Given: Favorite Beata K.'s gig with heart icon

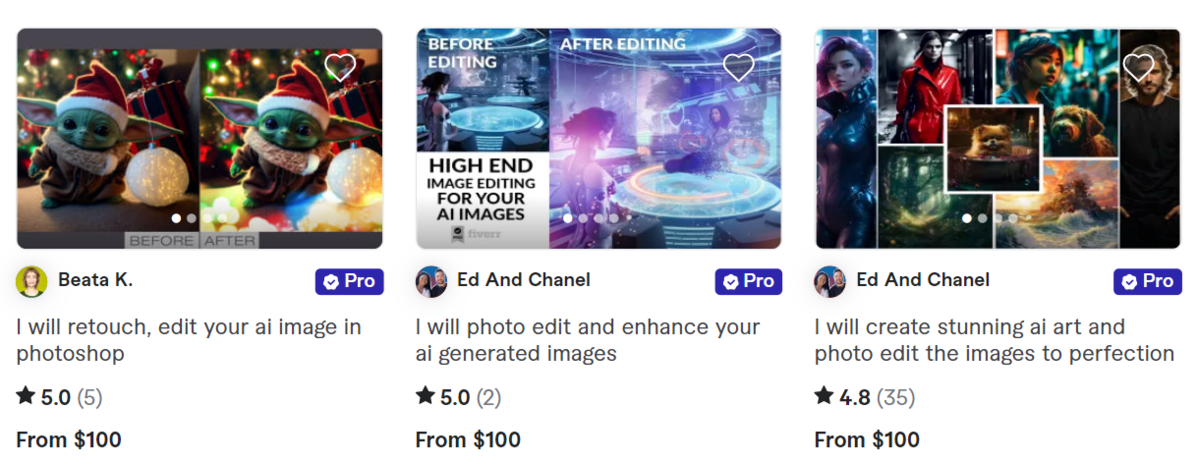Looking at the screenshot, I should (340, 67).
